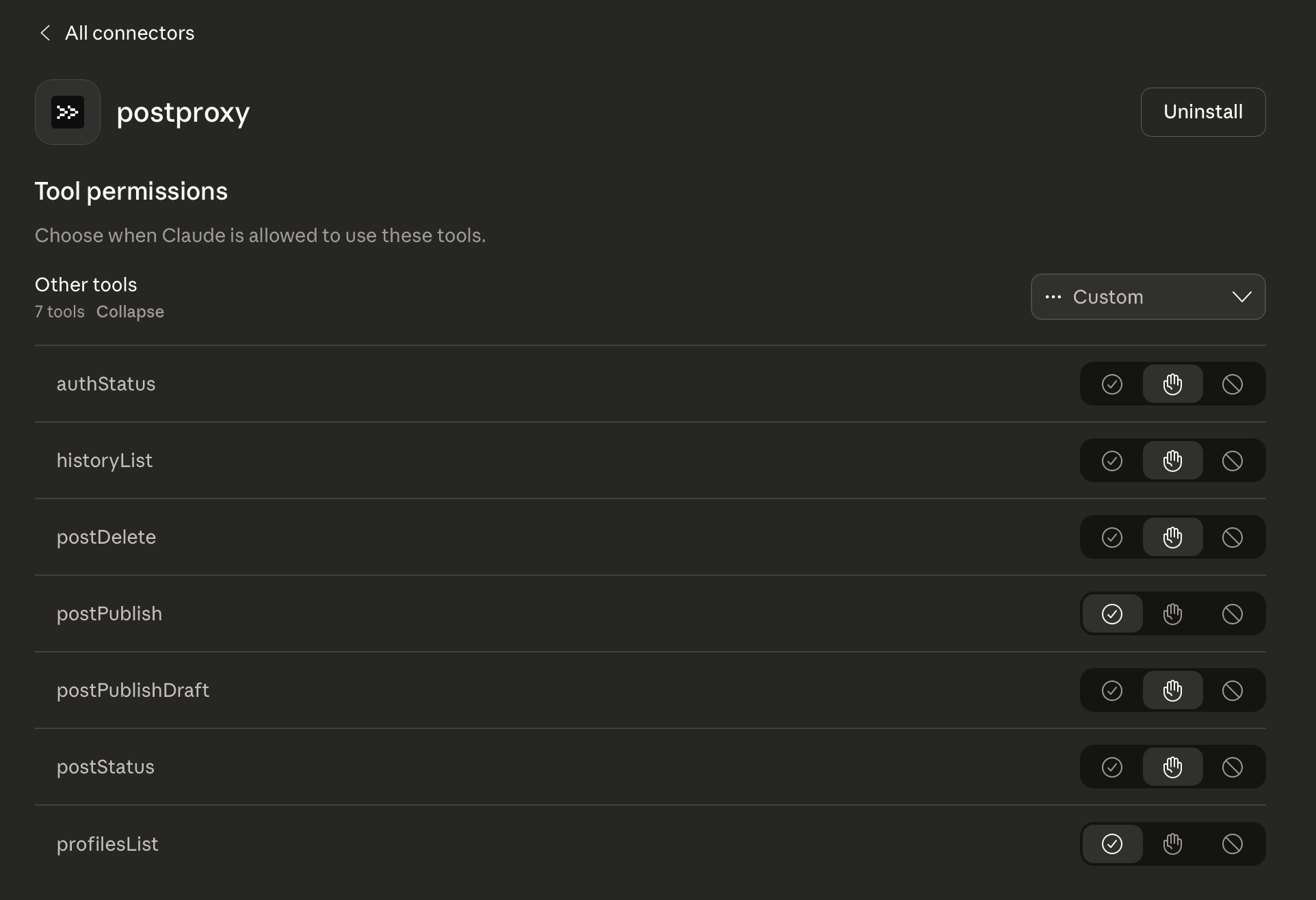Image resolution: width=1316 pixels, height=900 pixels.
Task: Collapse the Other tools list
Action: [x=130, y=312]
